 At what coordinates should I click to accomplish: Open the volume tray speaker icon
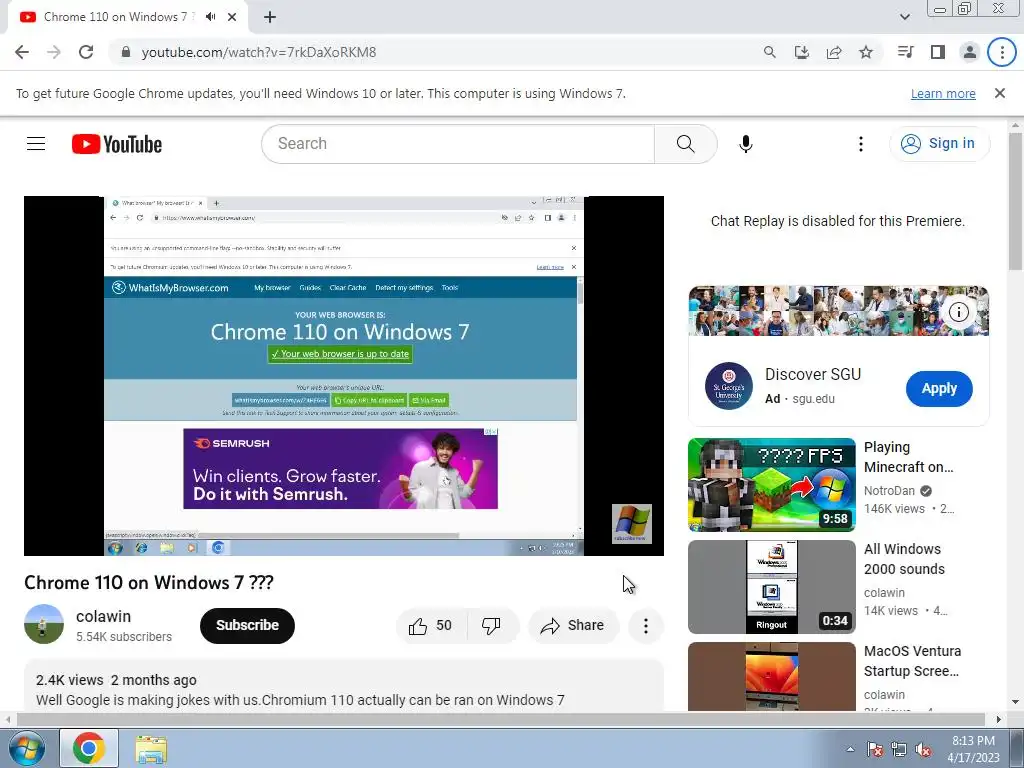click(923, 749)
